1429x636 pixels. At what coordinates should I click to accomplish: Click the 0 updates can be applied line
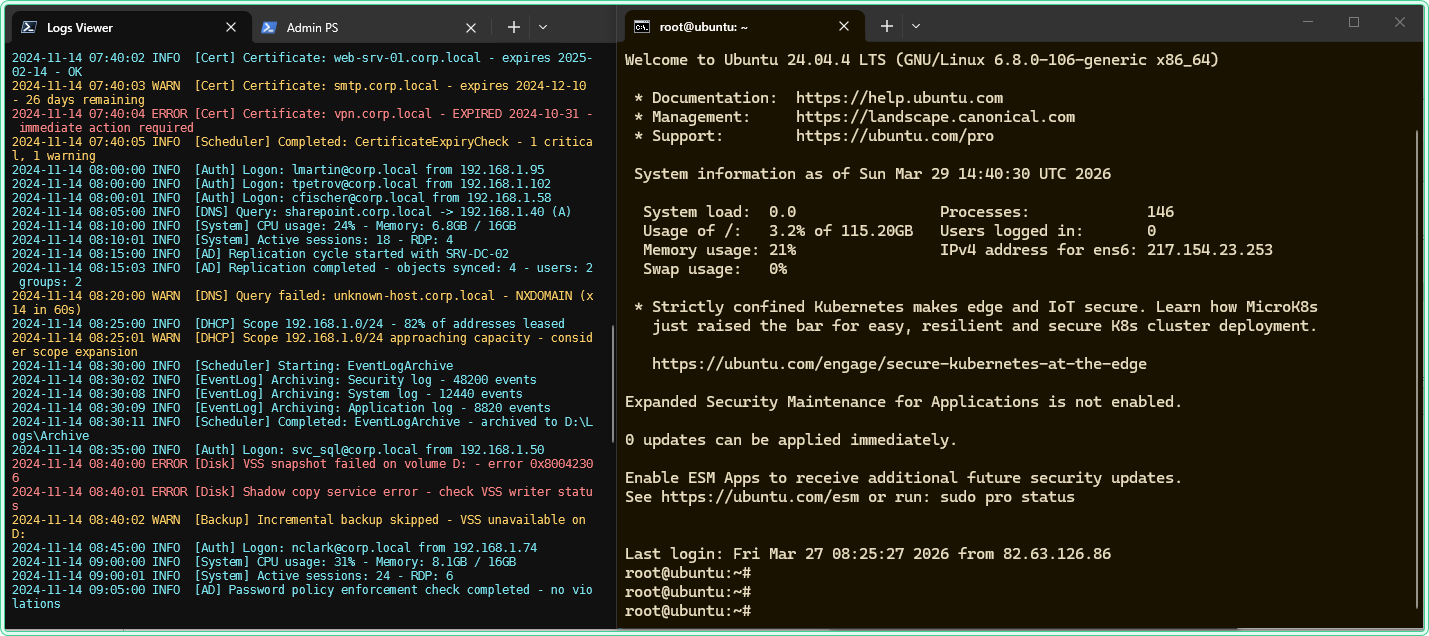pos(791,440)
